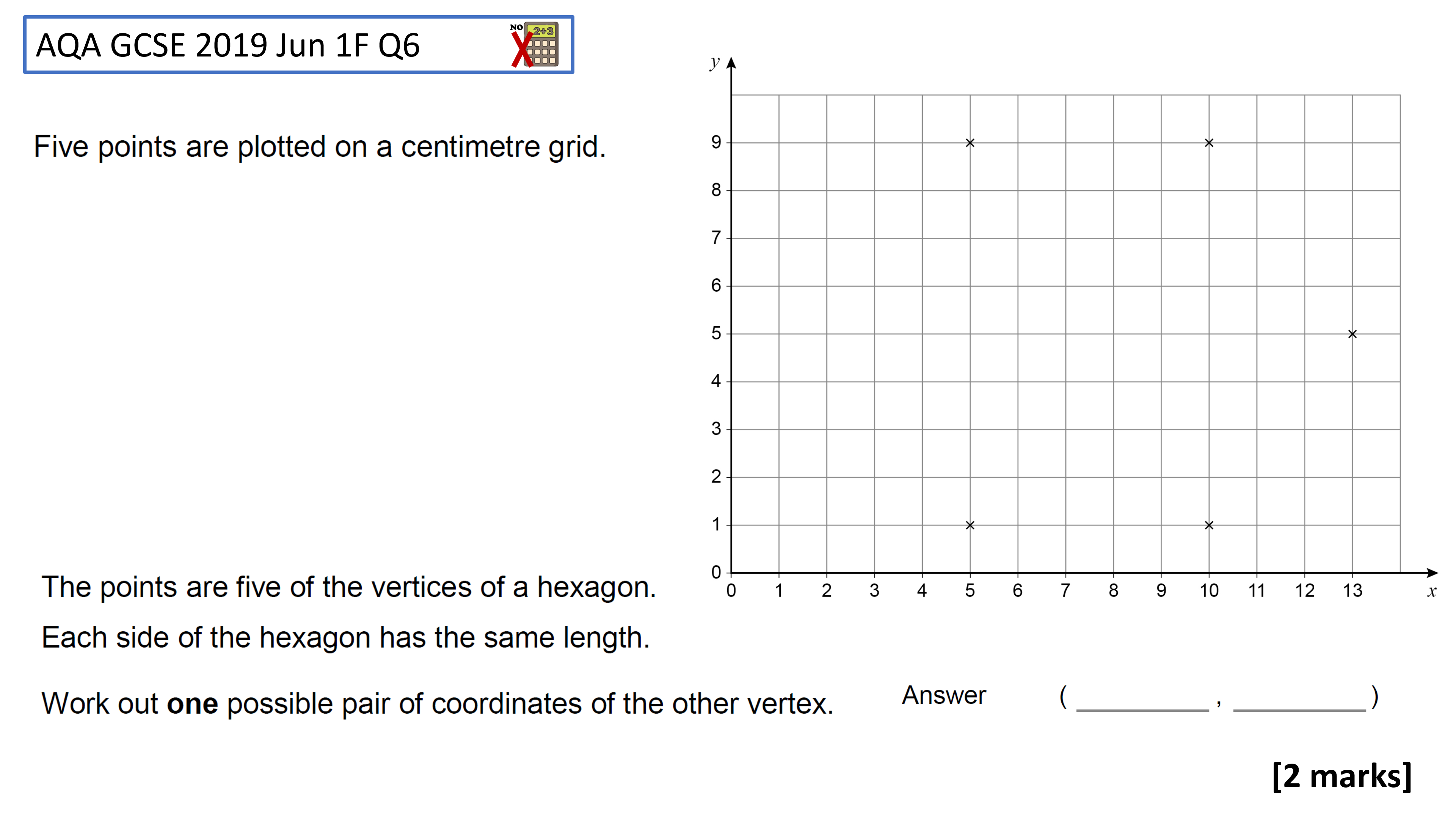Click the [2 marks] label

click(x=1342, y=776)
